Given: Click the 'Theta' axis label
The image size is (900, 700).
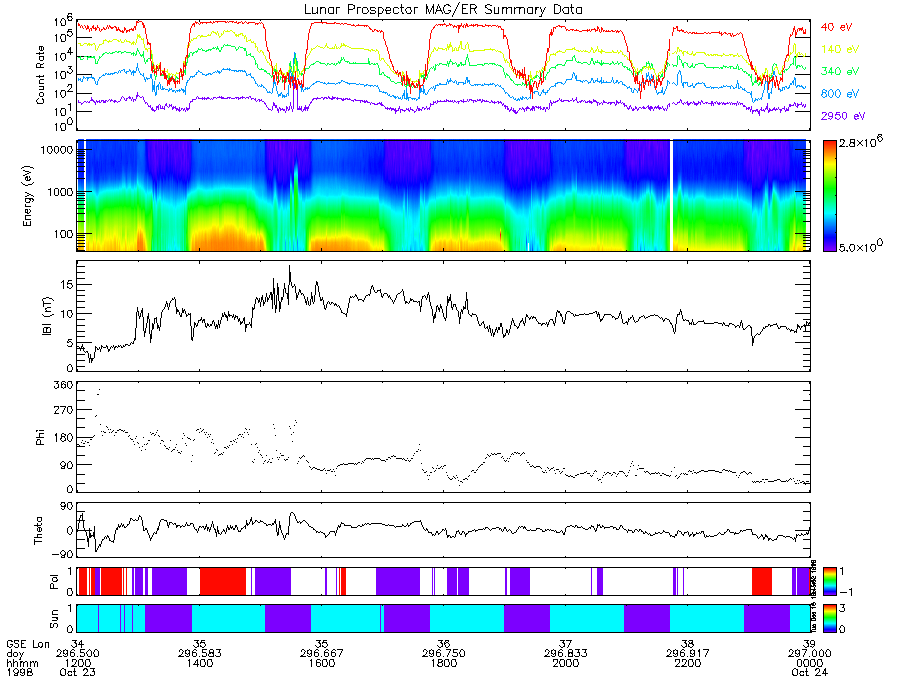Looking at the screenshot, I should coord(38,530).
